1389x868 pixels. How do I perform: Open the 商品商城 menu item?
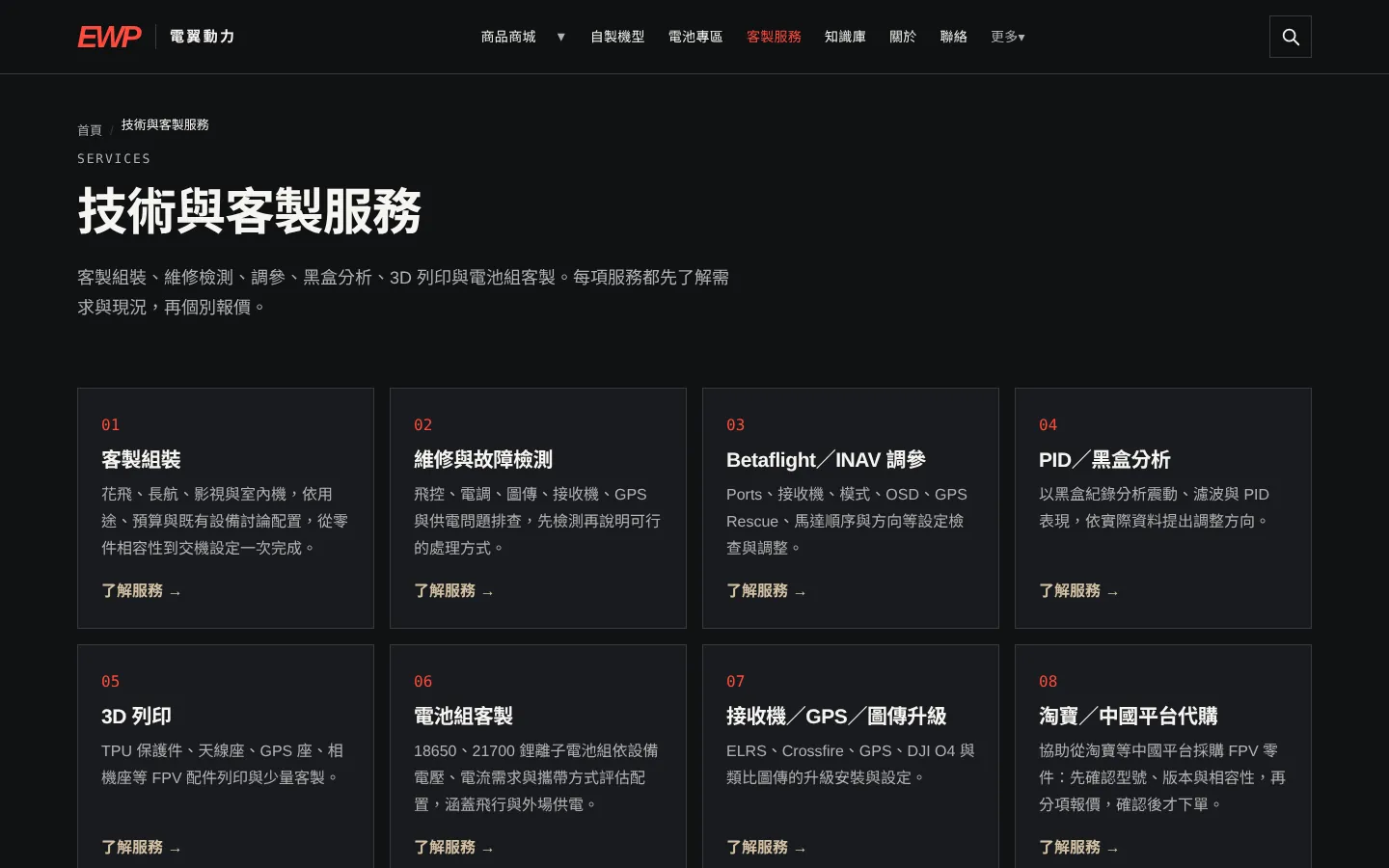tap(508, 37)
